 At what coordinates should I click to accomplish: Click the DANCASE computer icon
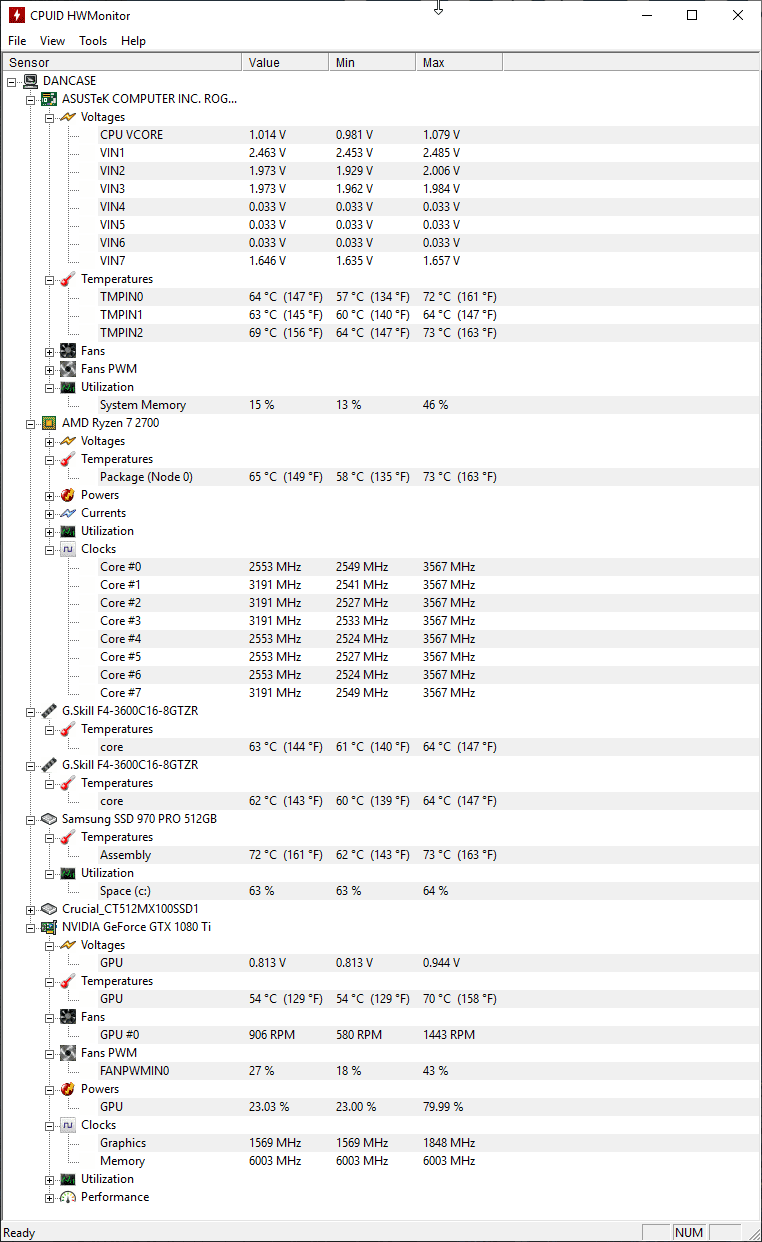click(x=31, y=81)
